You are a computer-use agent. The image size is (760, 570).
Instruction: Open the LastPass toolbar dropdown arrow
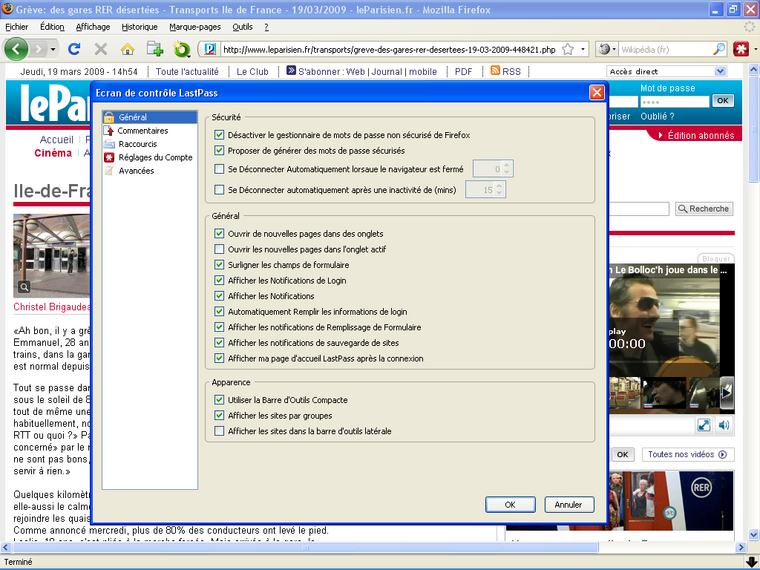[x=755, y=49]
